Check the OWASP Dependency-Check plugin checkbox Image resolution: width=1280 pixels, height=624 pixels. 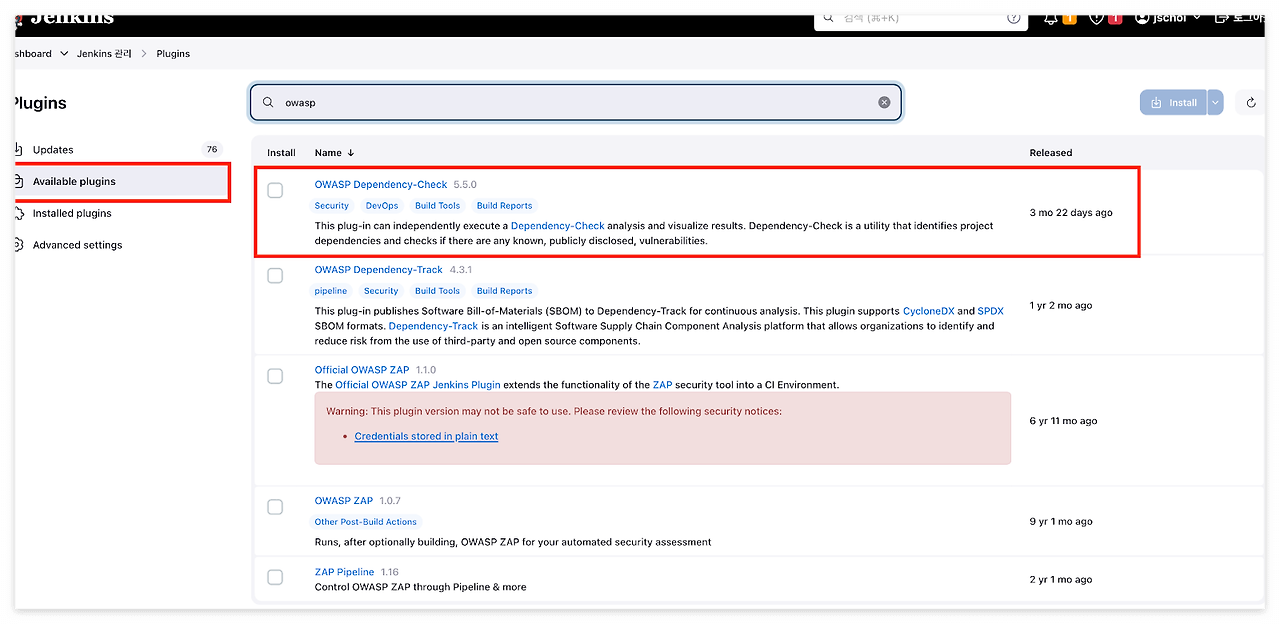275,190
